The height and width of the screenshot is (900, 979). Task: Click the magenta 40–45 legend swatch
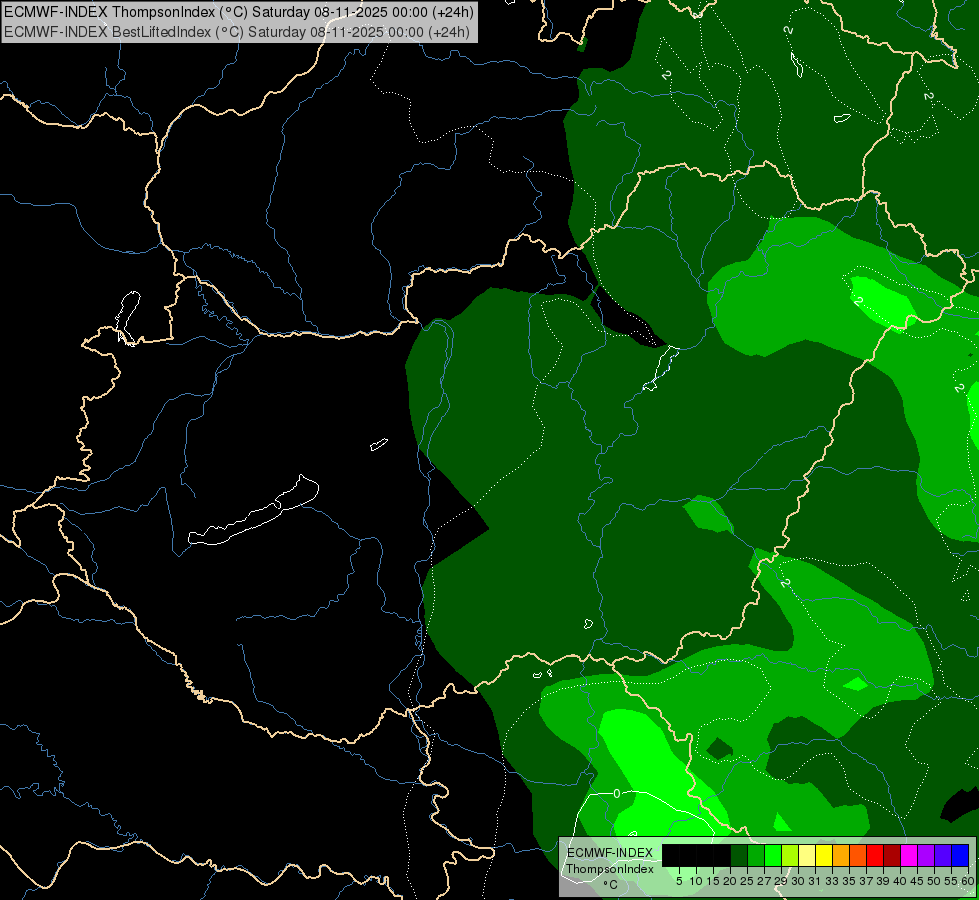908,855
